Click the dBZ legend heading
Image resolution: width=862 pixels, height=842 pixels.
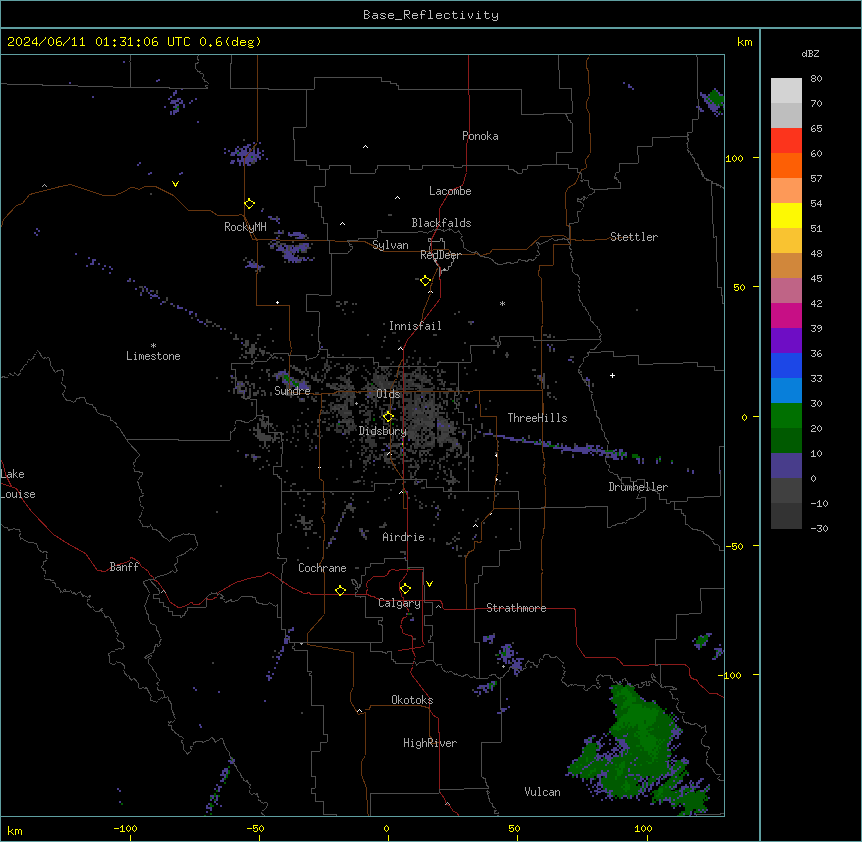pyautogui.click(x=810, y=53)
